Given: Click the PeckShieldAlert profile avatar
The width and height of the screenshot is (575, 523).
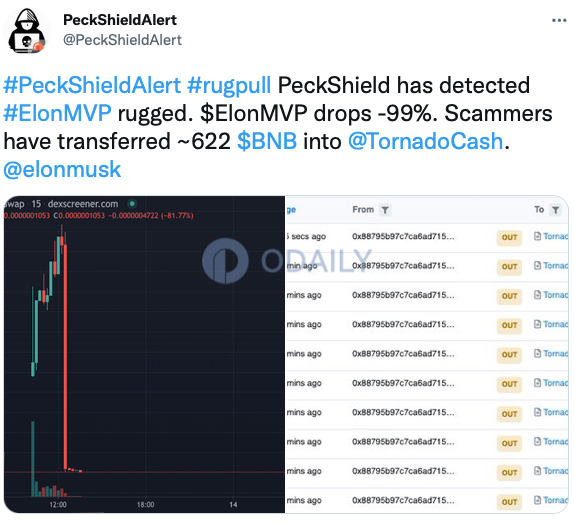Looking at the screenshot, I should 26,31.
